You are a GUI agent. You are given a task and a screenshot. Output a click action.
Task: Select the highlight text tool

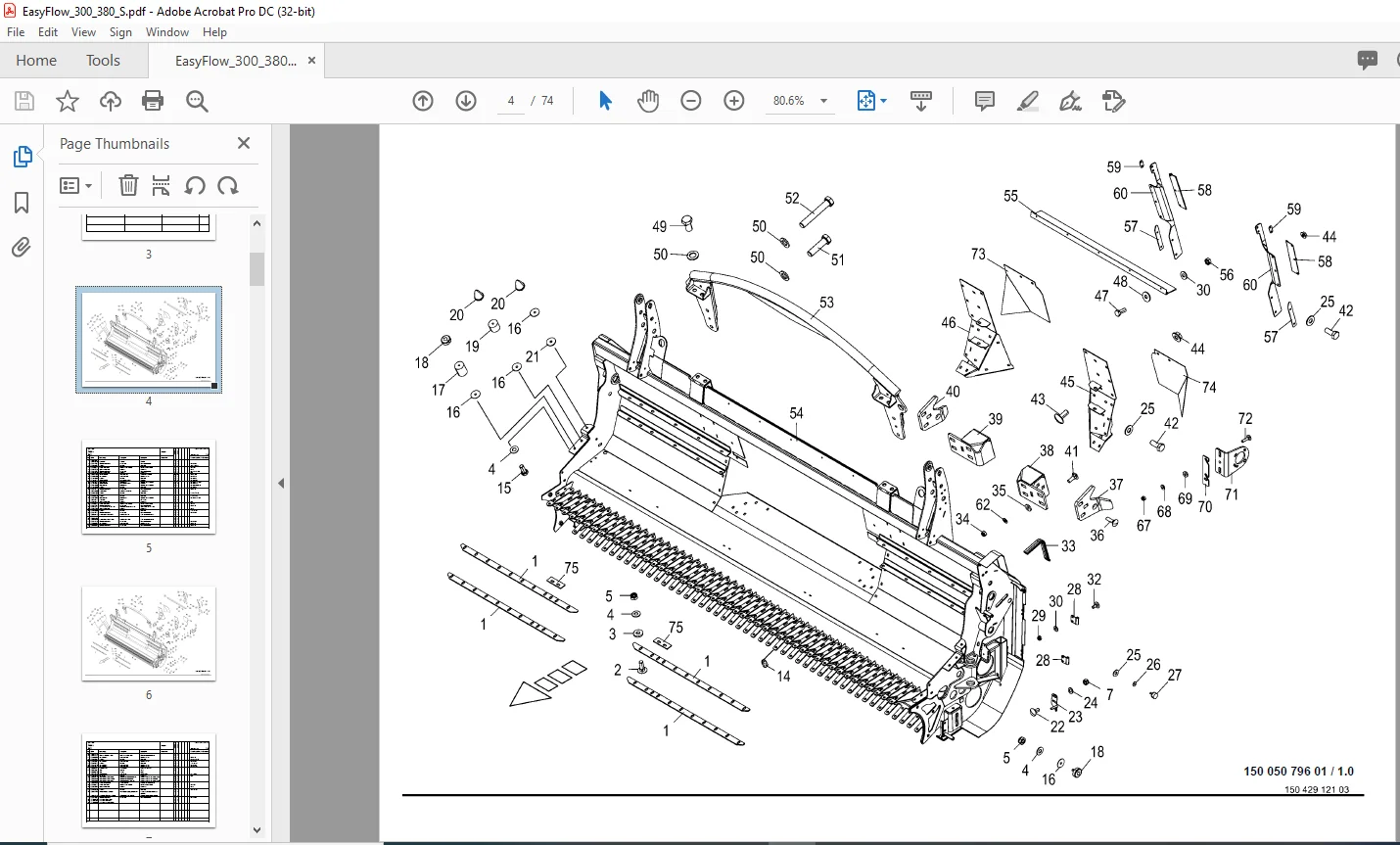click(1028, 101)
